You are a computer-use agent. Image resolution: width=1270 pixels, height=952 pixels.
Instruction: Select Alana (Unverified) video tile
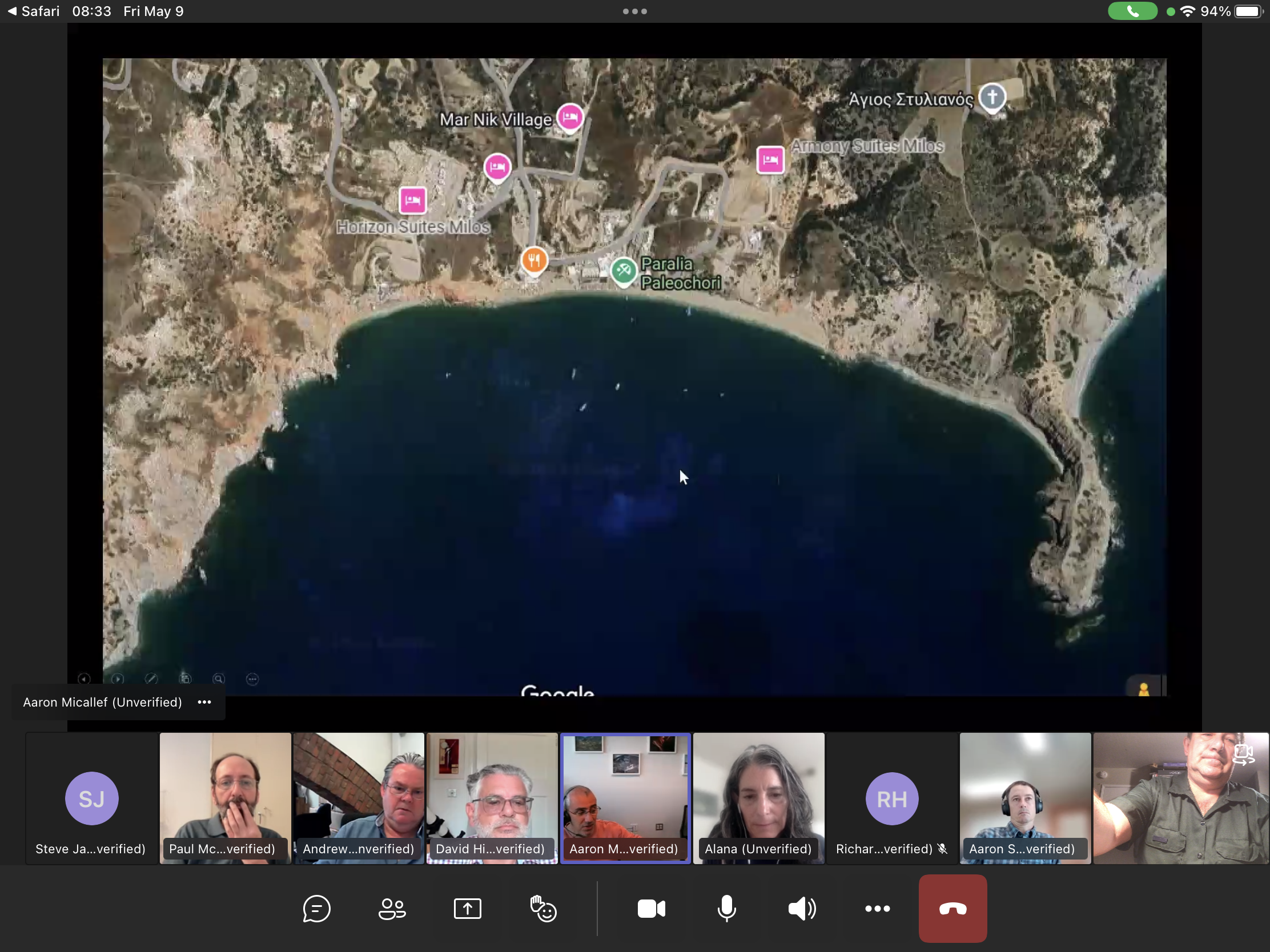(x=758, y=798)
